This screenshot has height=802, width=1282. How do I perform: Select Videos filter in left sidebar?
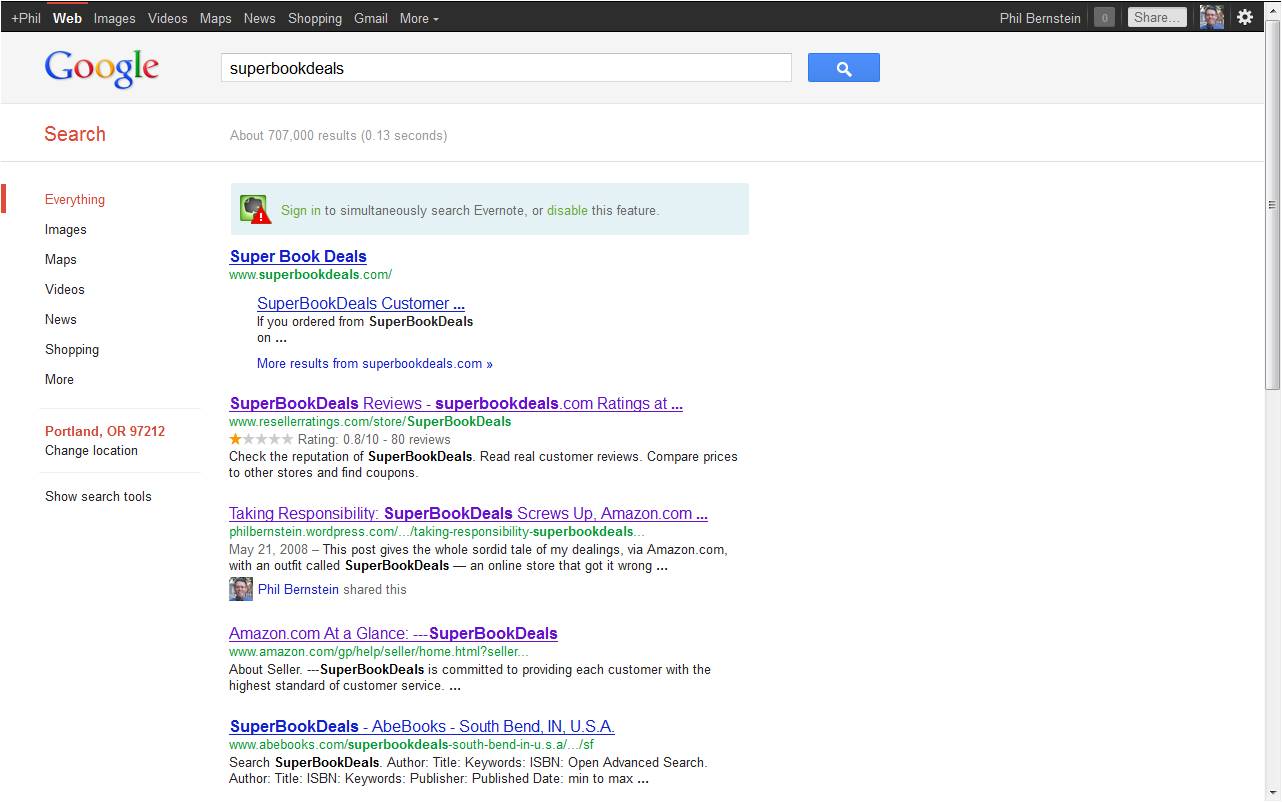point(65,289)
